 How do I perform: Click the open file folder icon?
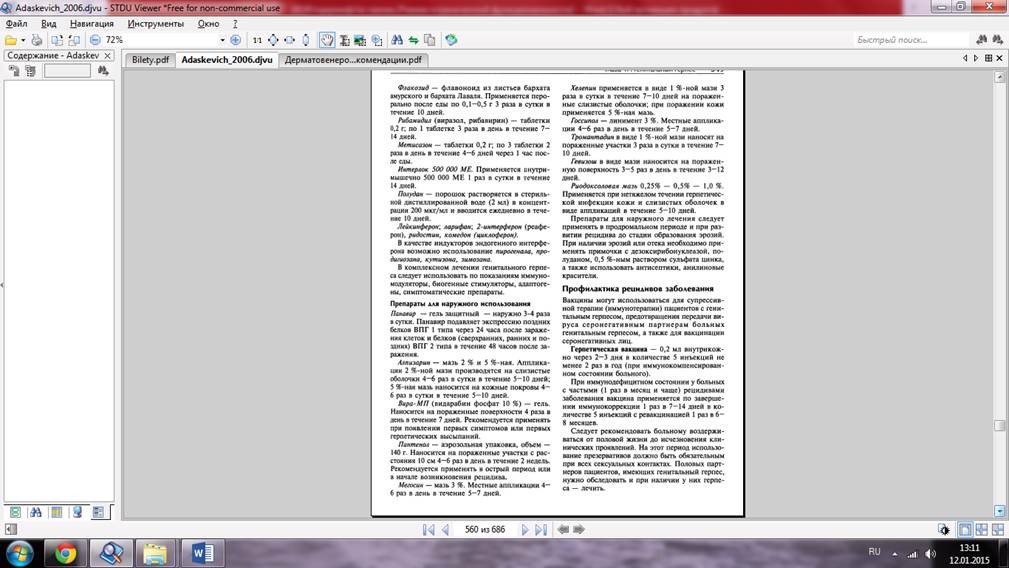(11, 40)
